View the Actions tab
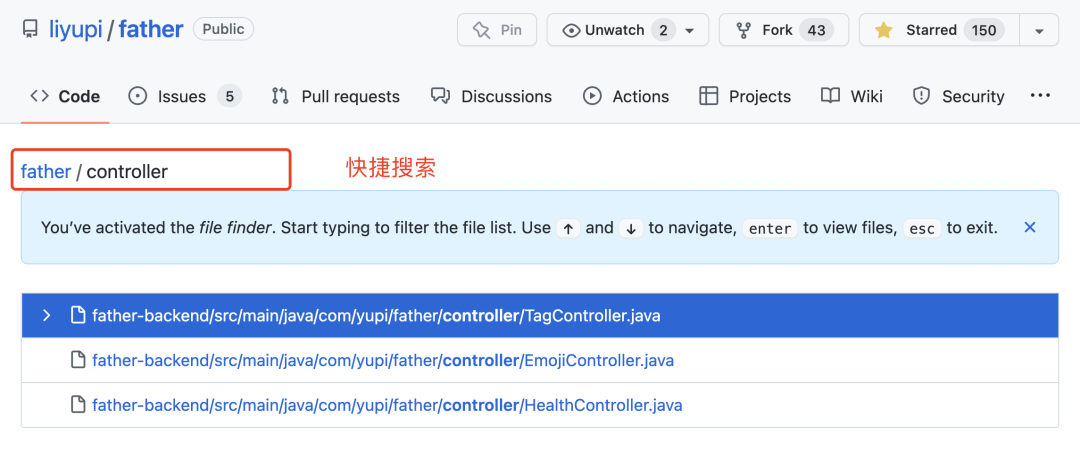The width and height of the screenshot is (1080, 474). (x=626, y=96)
